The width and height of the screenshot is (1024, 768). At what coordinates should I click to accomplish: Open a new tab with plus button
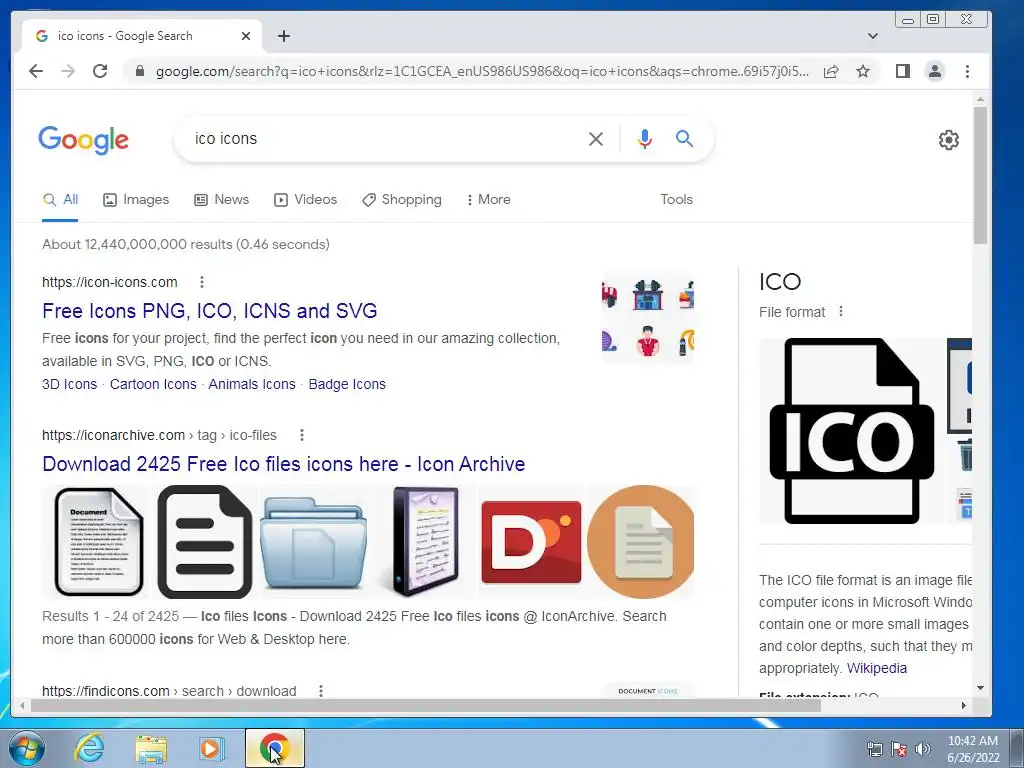tap(283, 36)
